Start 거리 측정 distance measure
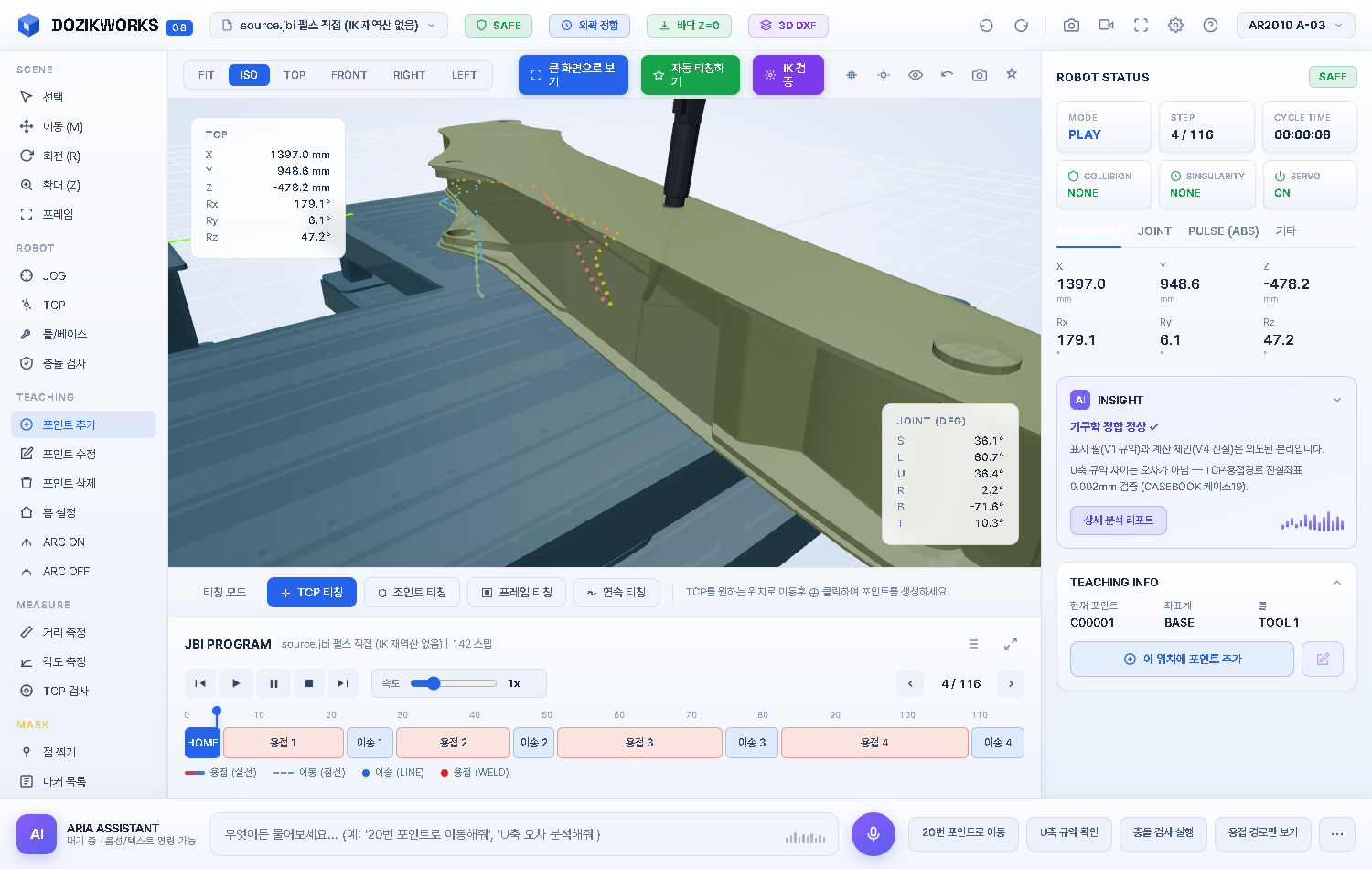Image resolution: width=1372 pixels, height=869 pixels. (83, 632)
